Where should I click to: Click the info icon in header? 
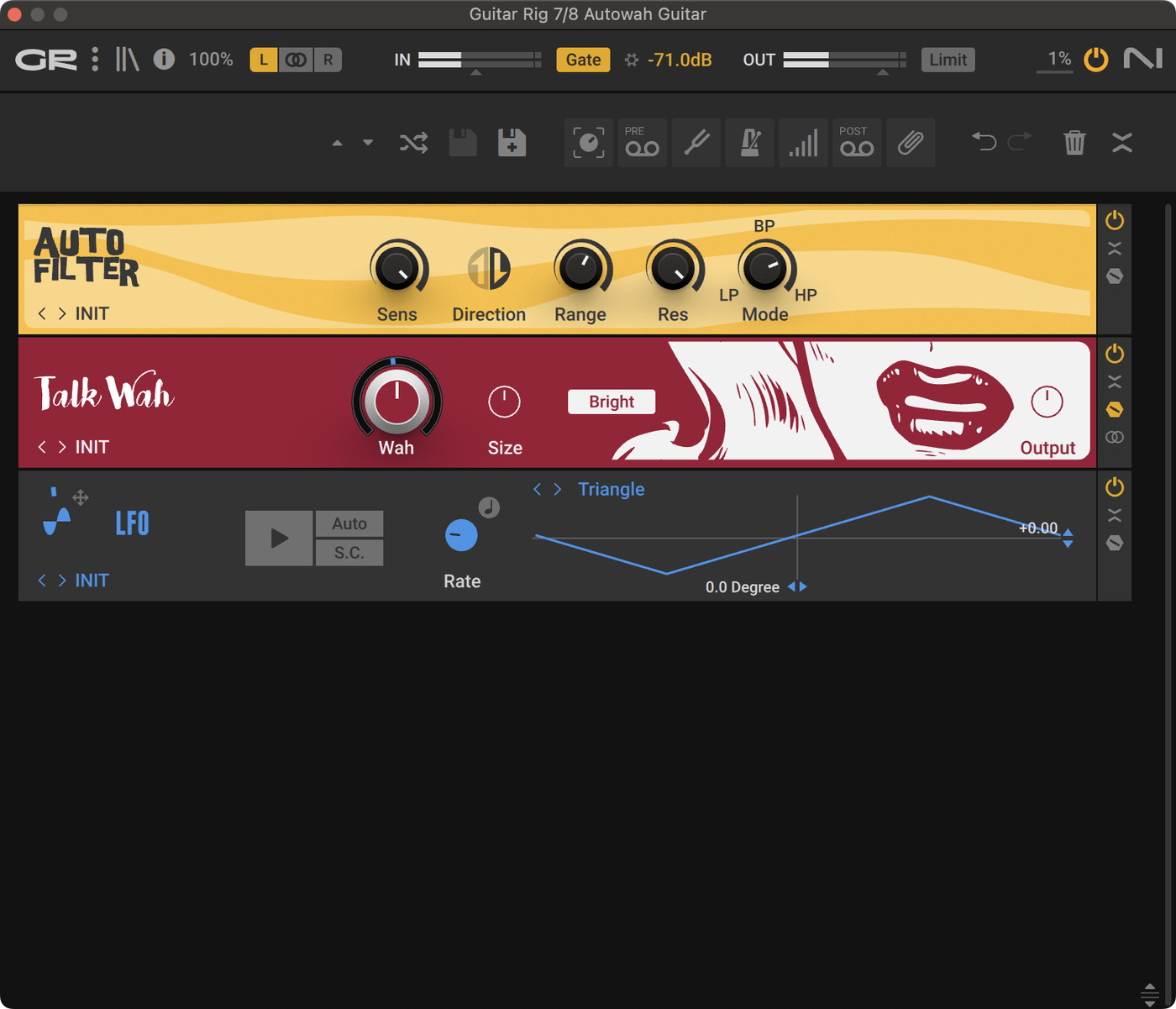pos(164,59)
